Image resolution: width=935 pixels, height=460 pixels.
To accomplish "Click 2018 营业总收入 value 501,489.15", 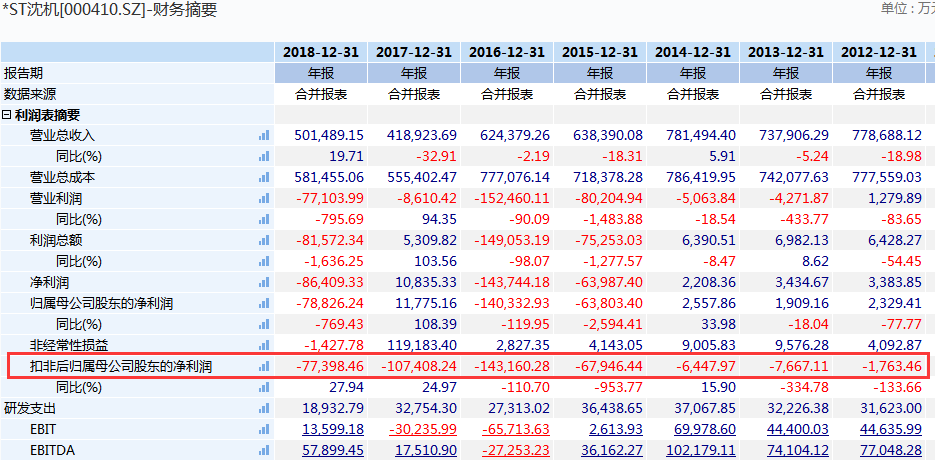I will coord(329,135).
